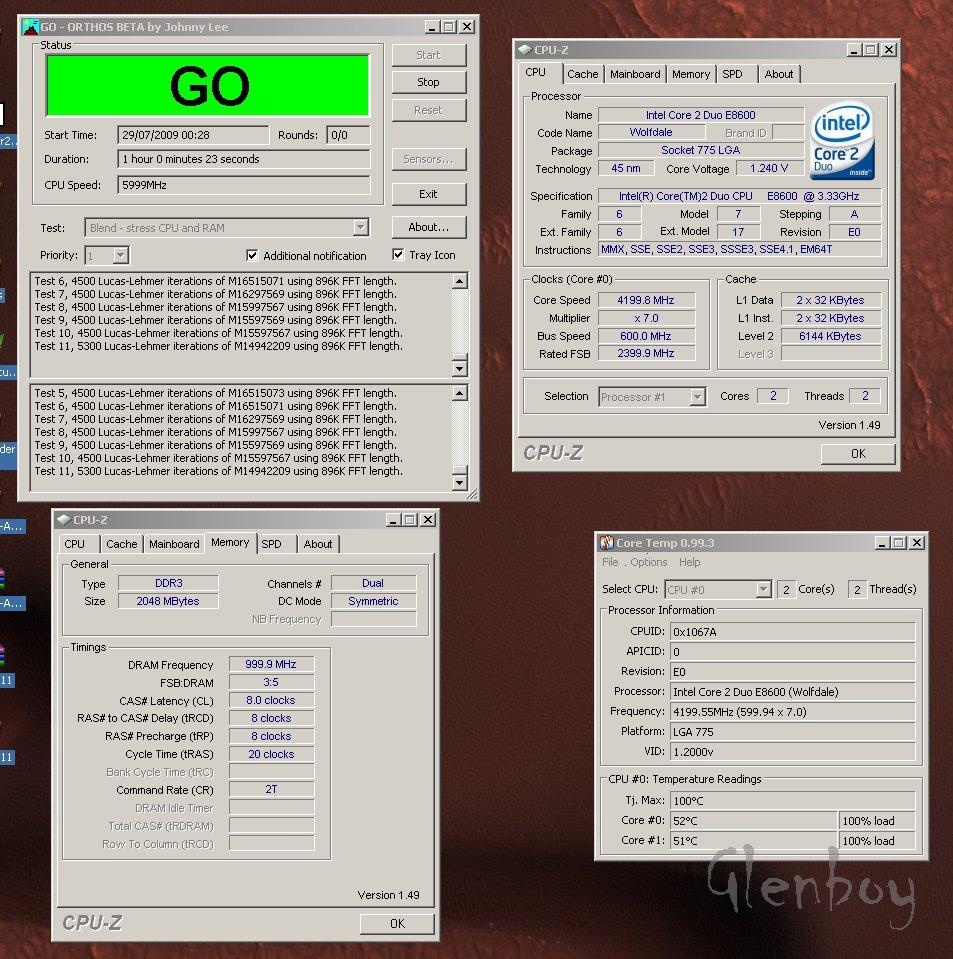953x959 pixels.
Task: Click the CPU-Z icon in Memory window title
Action: (x=63, y=520)
